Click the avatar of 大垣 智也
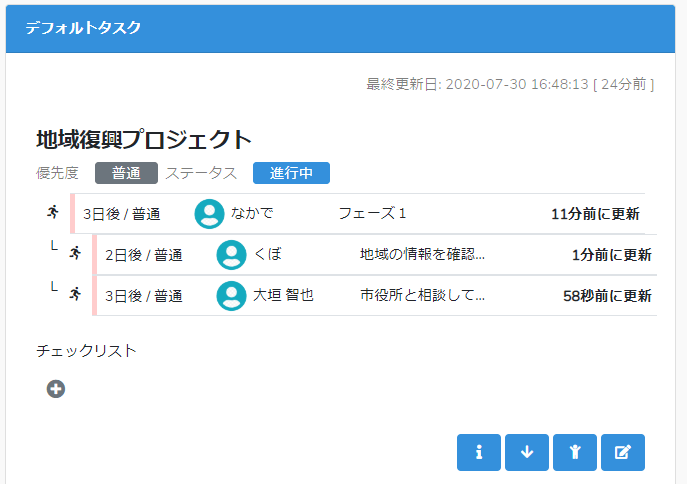This screenshot has height=484, width=687. click(x=231, y=296)
